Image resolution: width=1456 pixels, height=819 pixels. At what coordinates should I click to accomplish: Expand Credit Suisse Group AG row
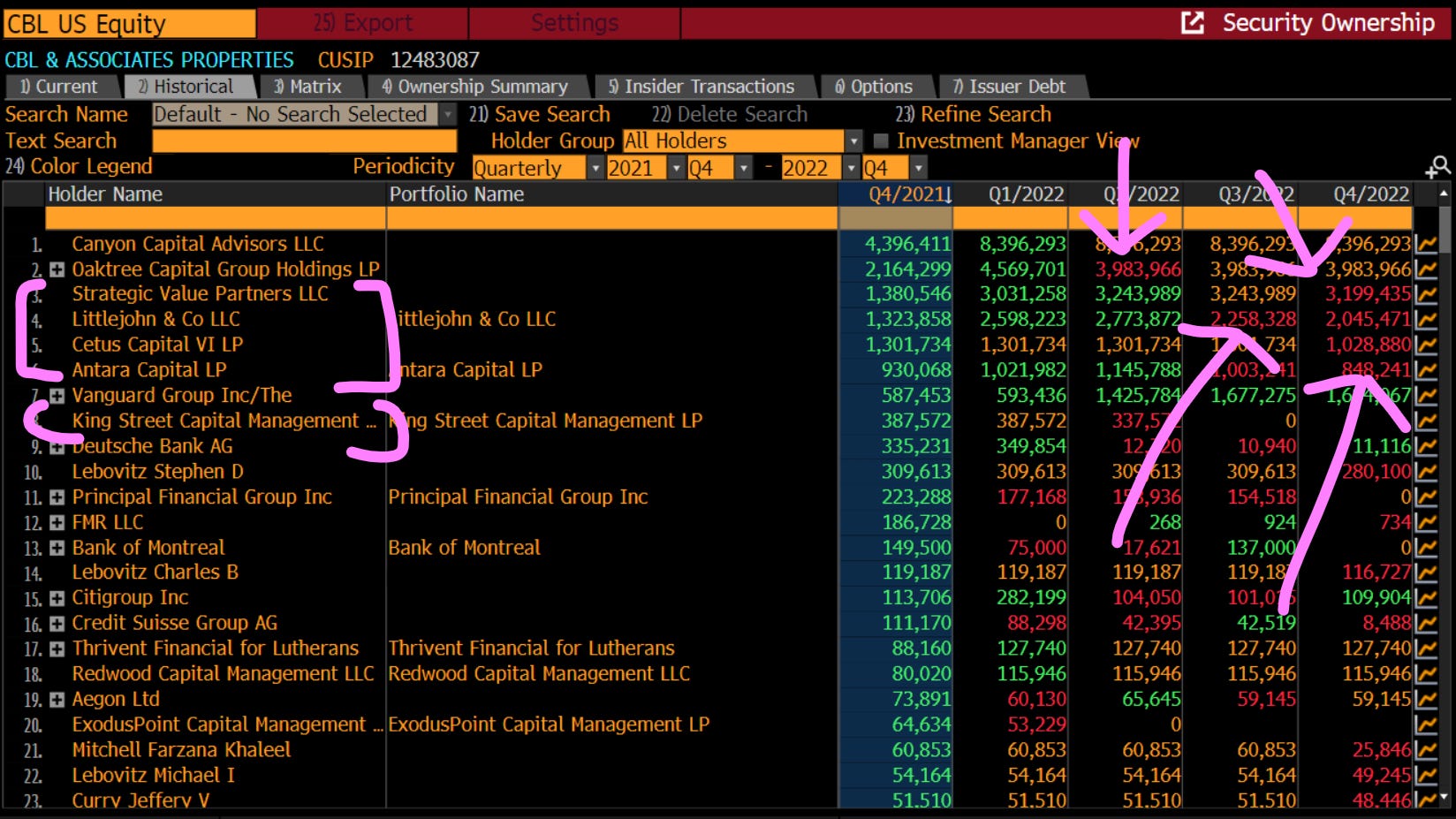tap(57, 624)
